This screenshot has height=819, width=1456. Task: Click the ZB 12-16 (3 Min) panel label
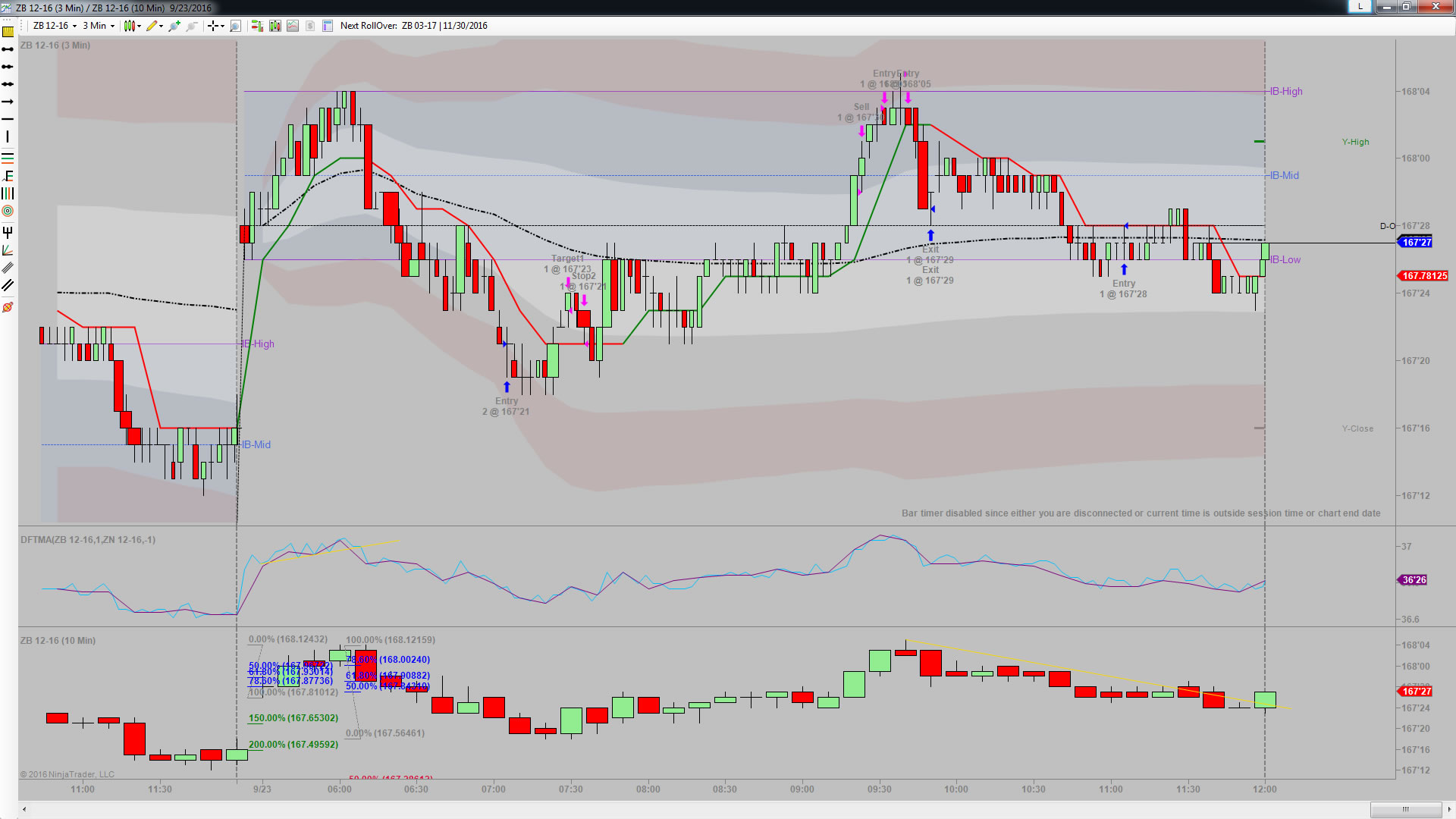coord(55,45)
